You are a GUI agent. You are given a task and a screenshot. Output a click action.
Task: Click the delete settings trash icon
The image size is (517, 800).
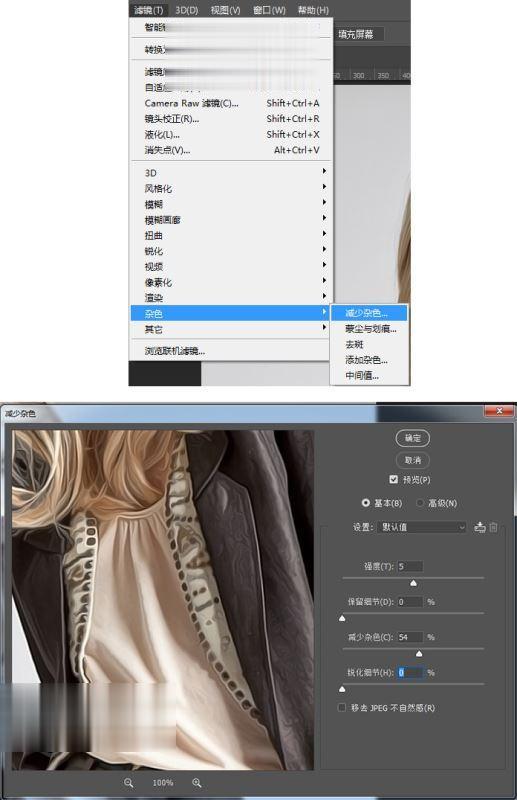494,527
